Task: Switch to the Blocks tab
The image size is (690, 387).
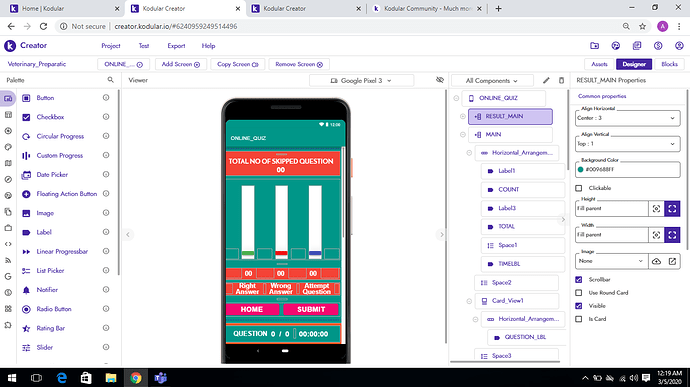Action: [669, 64]
